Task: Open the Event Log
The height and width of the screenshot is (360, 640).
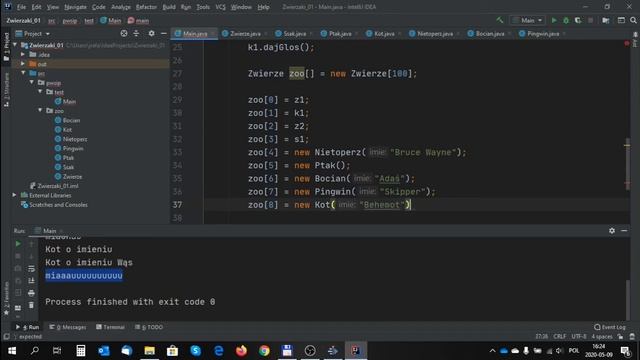Action: (610, 327)
